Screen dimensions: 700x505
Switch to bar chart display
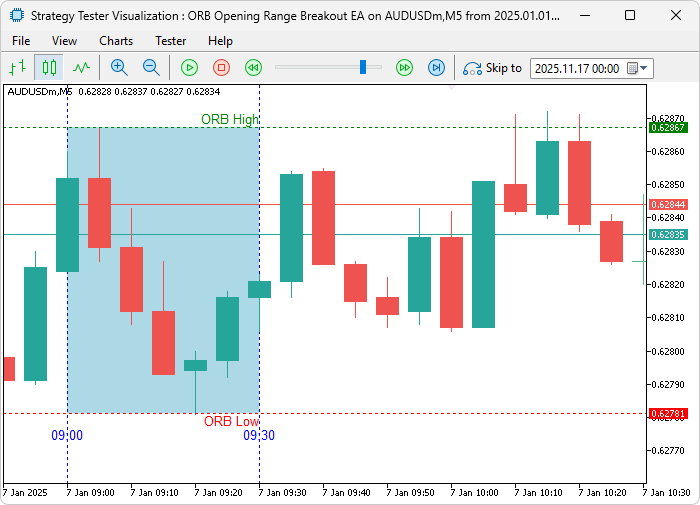[17, 68]
